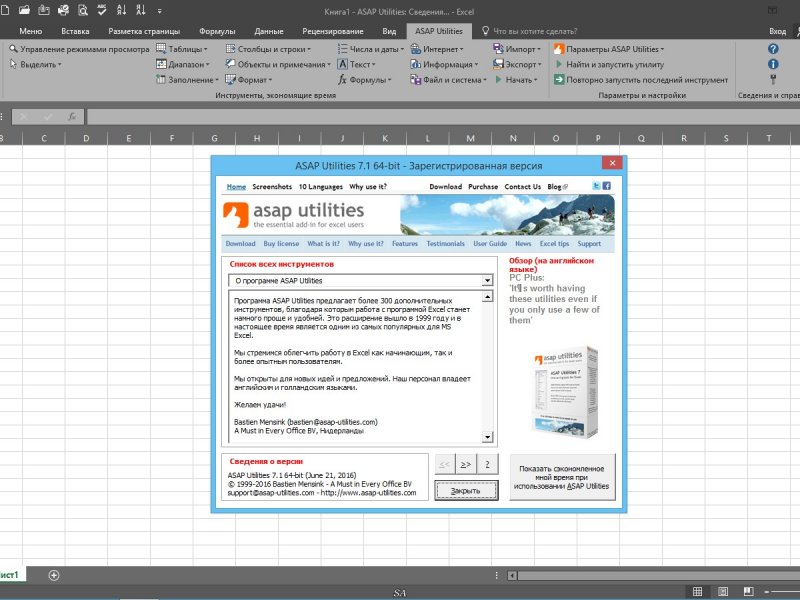Open Параметры ASAP Utilities menu

coord(609,49)
